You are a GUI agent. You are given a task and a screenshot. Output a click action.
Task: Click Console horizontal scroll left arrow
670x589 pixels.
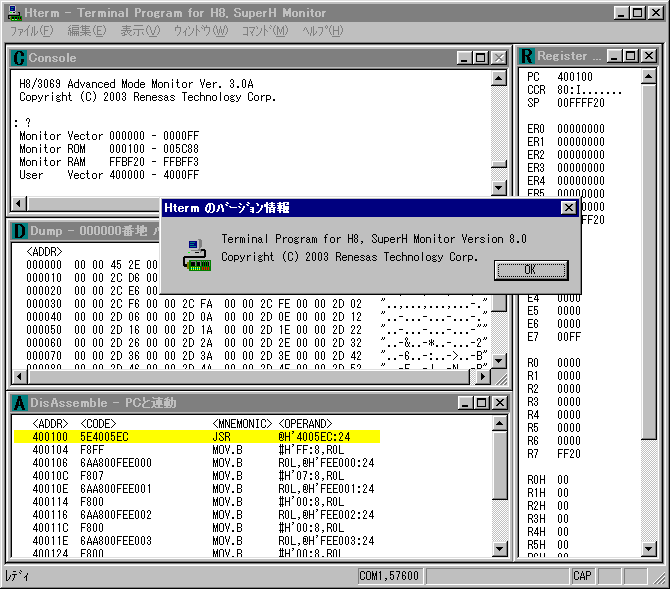click(19, 203)
